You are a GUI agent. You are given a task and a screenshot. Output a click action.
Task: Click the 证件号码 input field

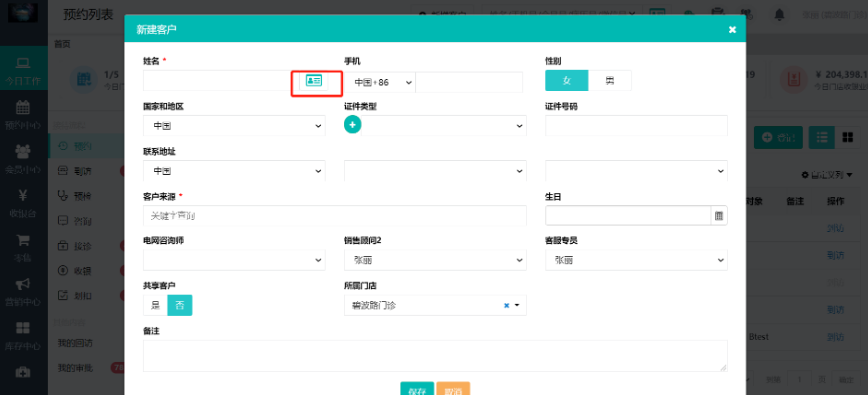(636, 126)
